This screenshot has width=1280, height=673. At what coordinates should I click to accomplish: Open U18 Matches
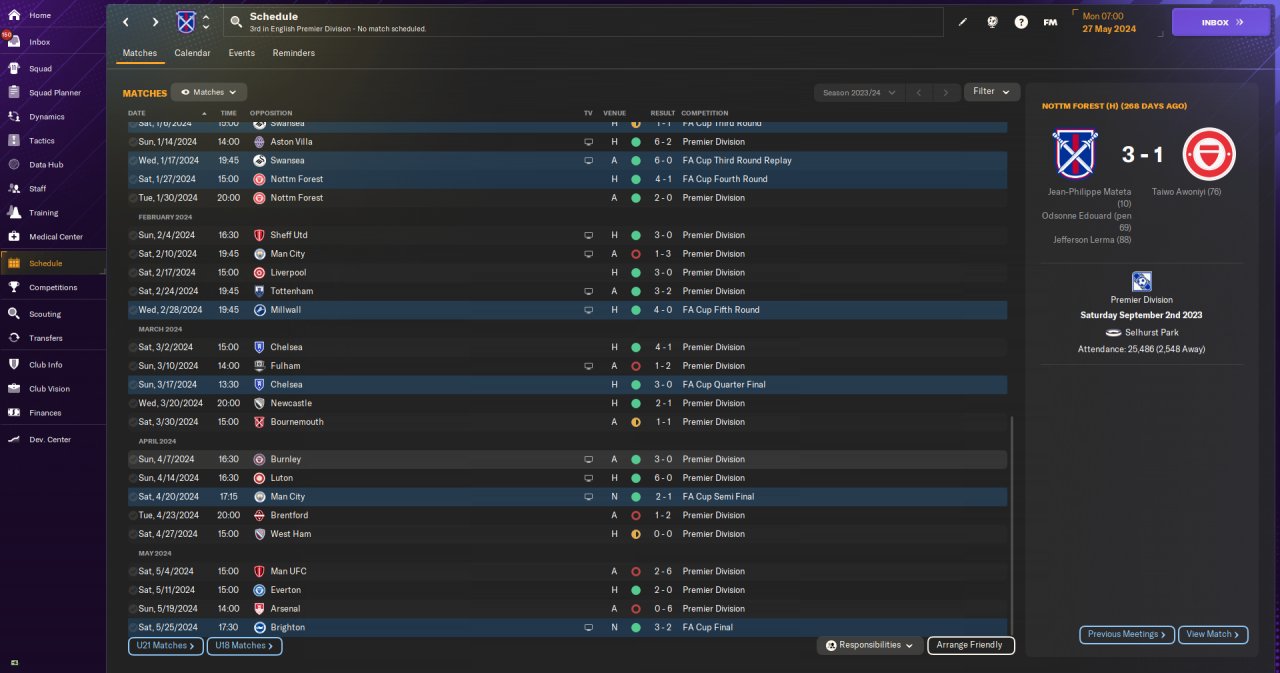click(244, 646)
